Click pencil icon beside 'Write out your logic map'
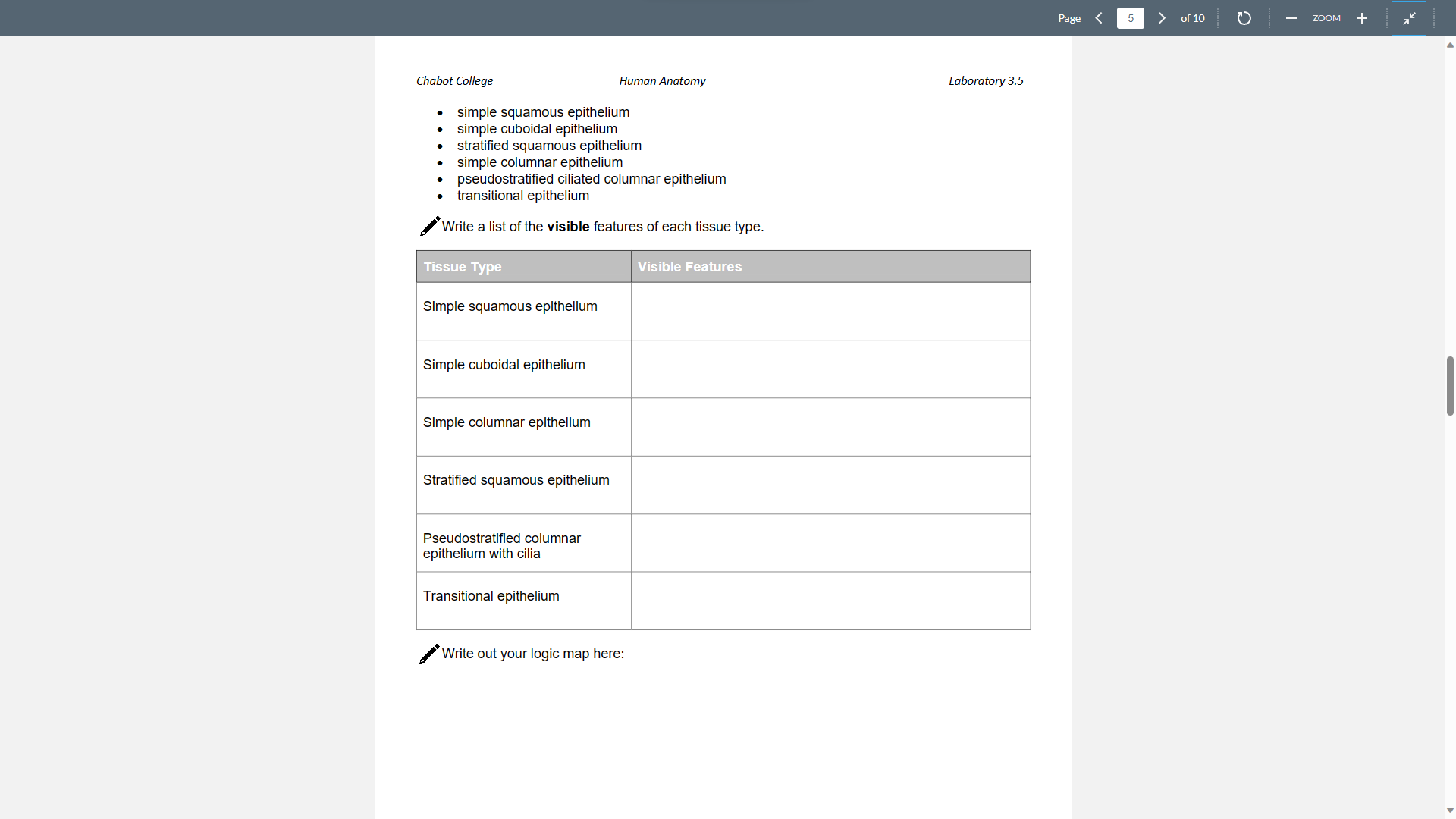The width and height of the screenshot is (1456, 819). pos(429,654)
